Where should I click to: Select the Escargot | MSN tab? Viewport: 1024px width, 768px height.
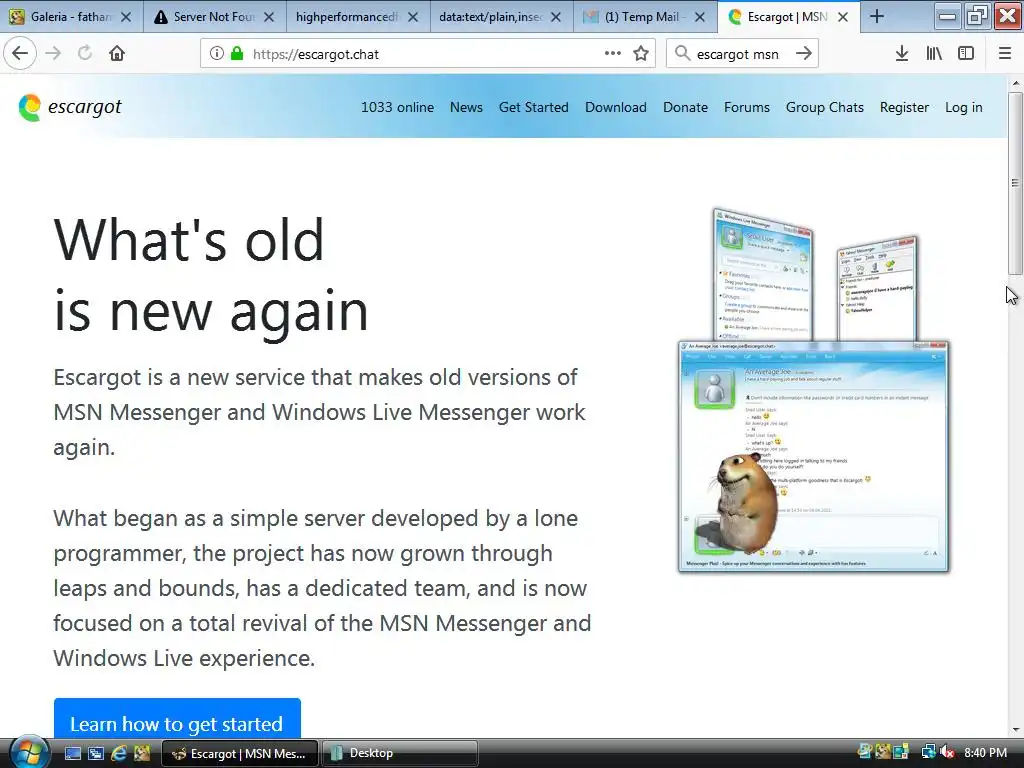click(788, 17)
